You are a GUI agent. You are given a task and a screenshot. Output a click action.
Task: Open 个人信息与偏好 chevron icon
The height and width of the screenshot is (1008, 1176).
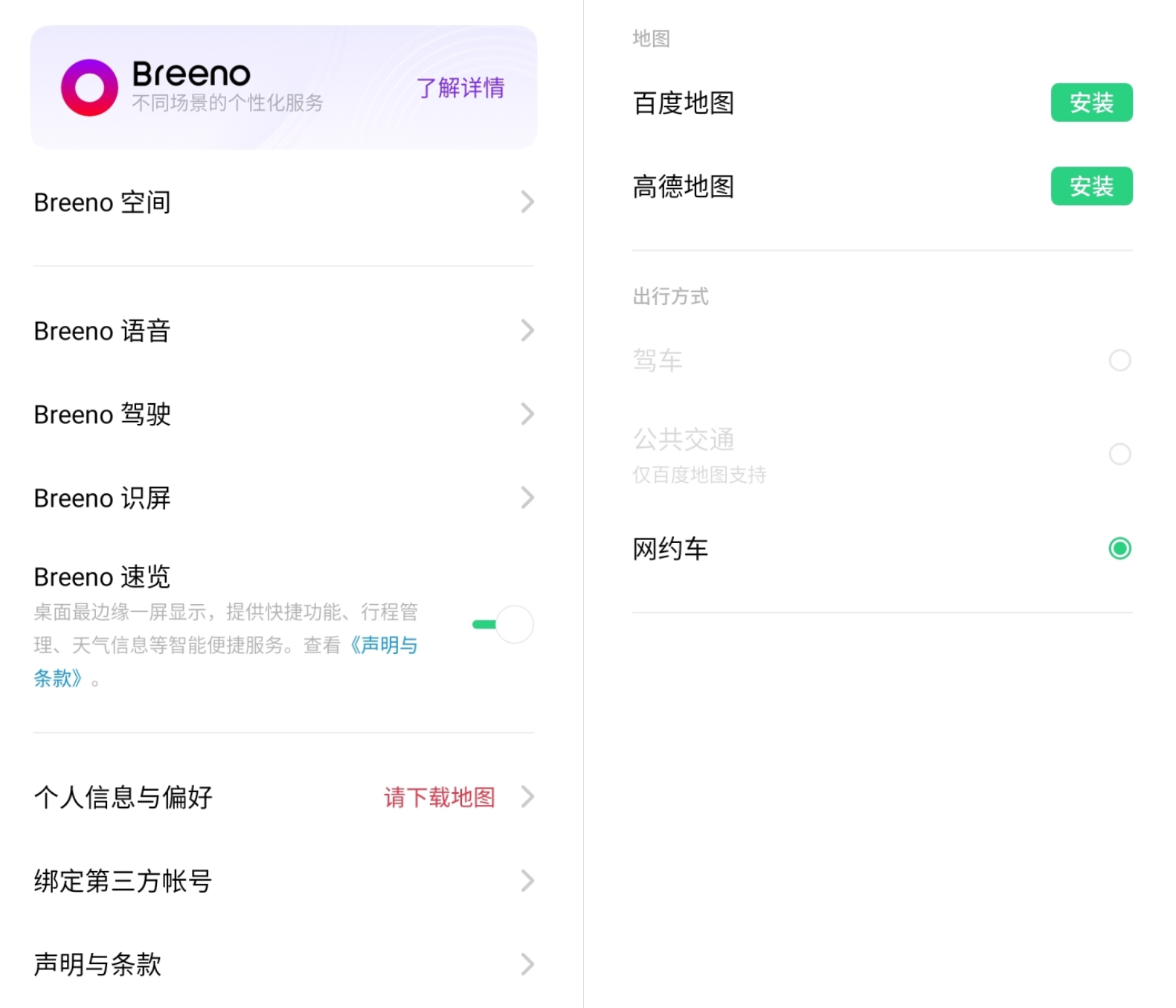point(527,797)
